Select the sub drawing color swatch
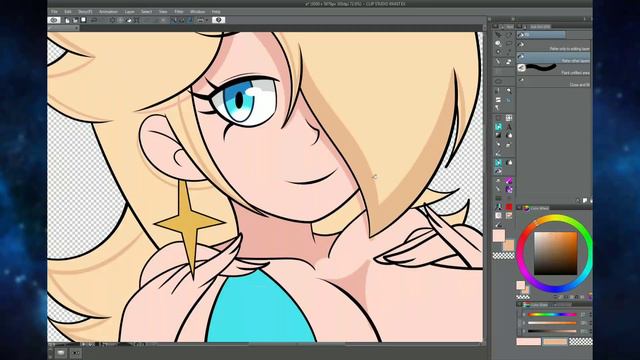This screenshot has width=640, height=360. pyautogui.click(x=509, y=245)
